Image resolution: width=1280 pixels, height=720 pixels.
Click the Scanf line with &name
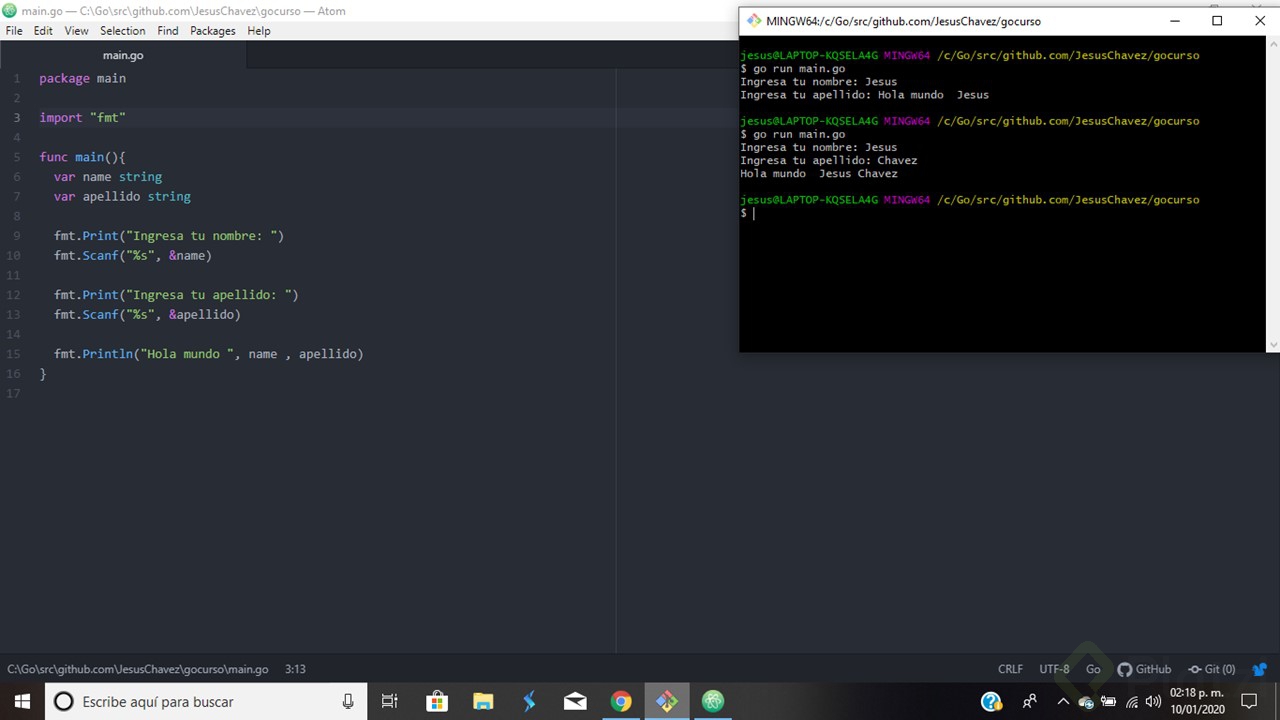pos(133,256)
